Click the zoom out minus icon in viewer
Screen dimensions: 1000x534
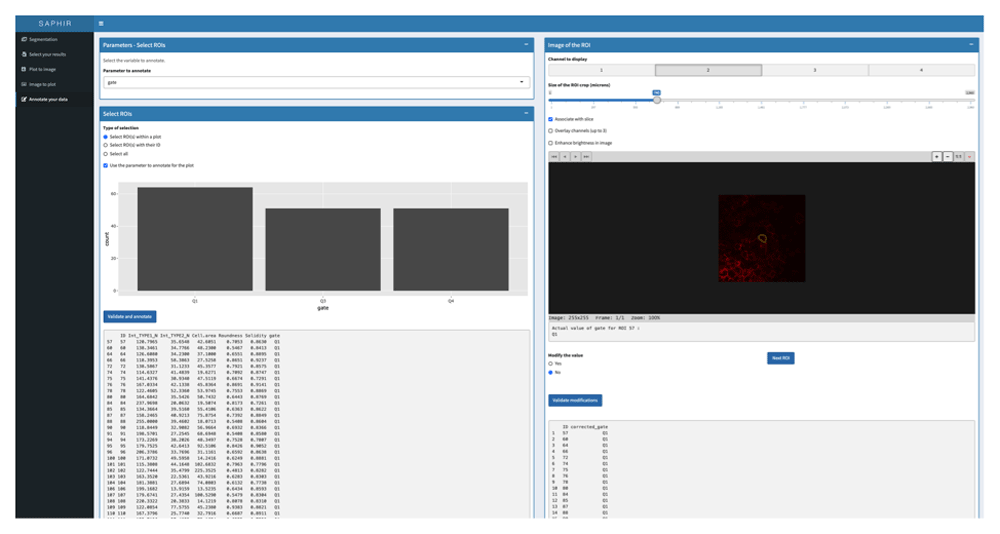pos(947,157)
